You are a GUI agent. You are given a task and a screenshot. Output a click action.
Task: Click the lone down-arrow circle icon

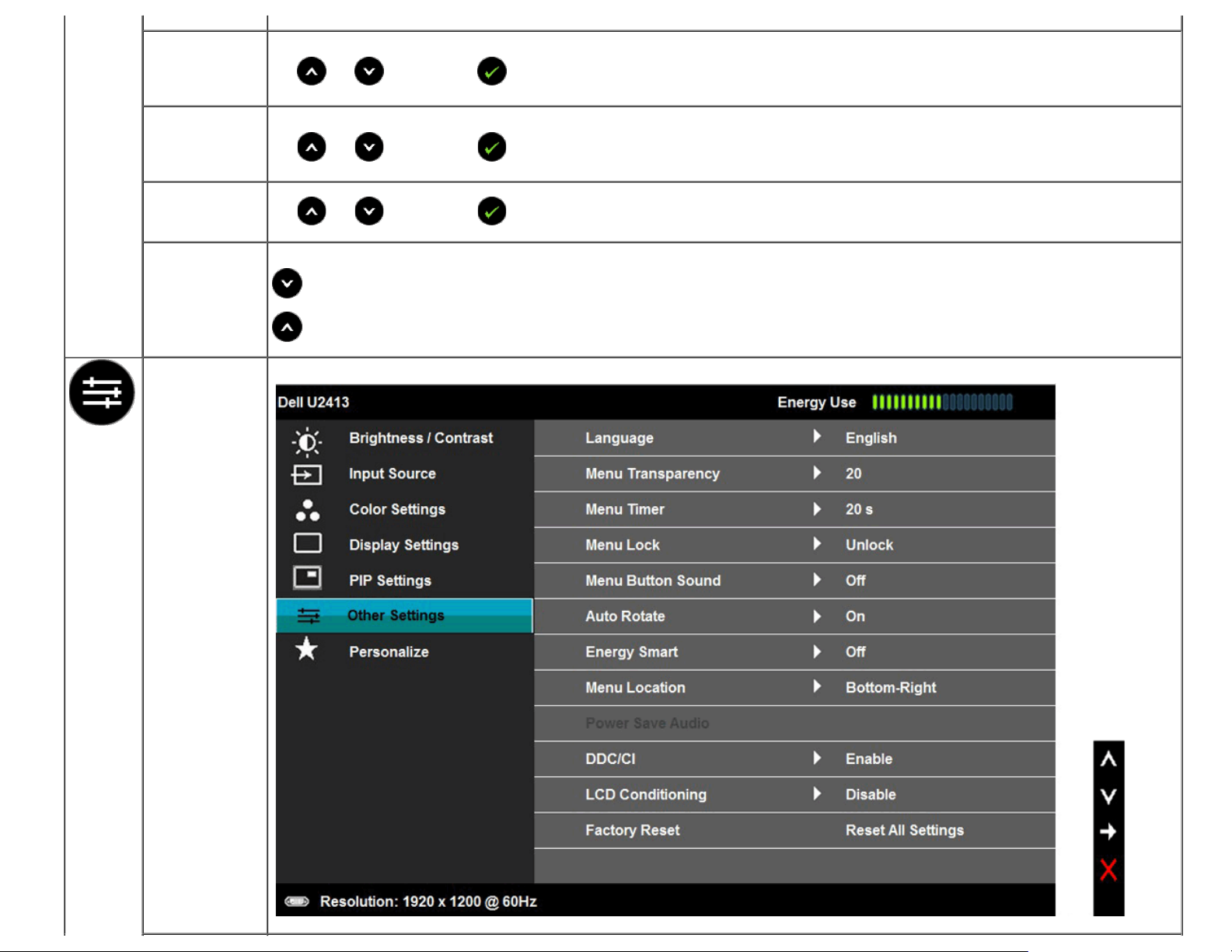point(287,283)
